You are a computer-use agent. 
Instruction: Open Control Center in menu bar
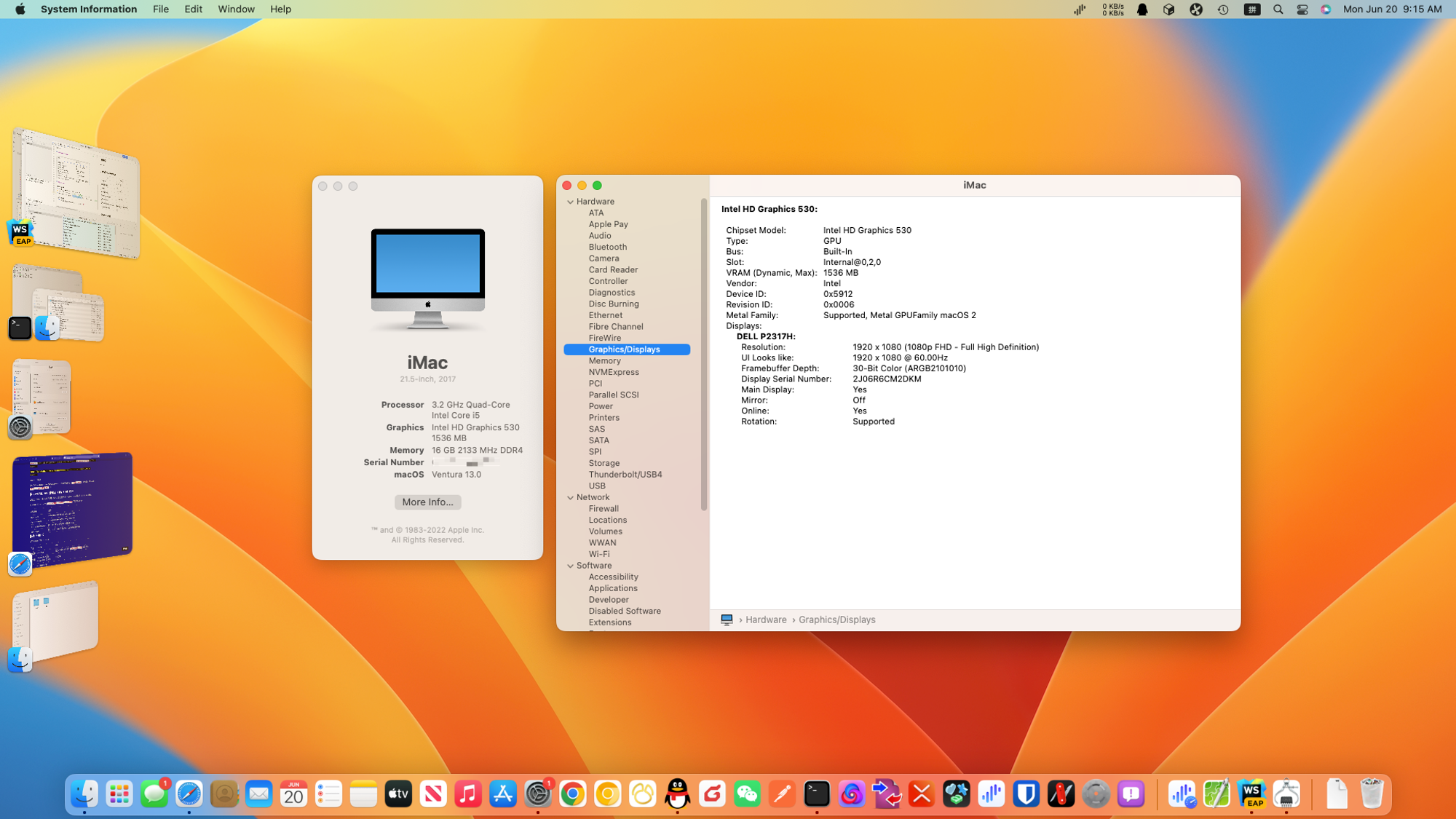pyautogui.click(x=1302, y=9)
